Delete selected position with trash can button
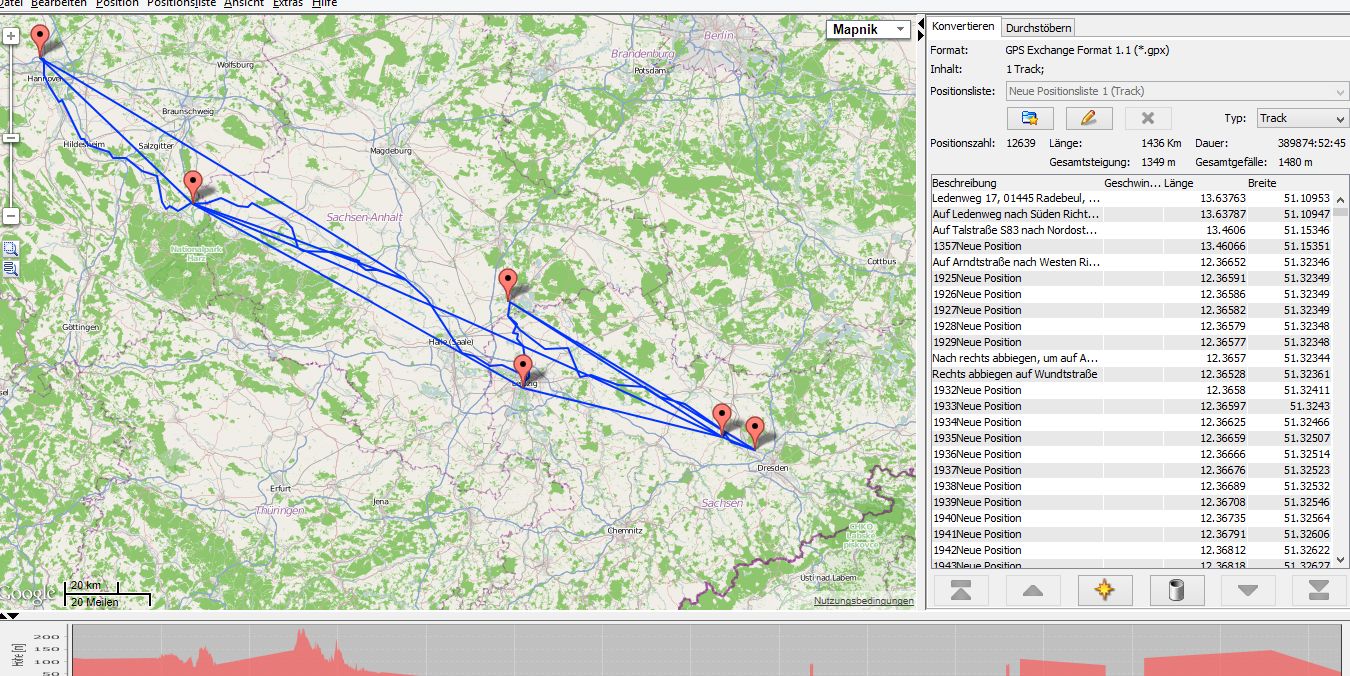Viewport: 1350px width, 676px height. 1176,591
